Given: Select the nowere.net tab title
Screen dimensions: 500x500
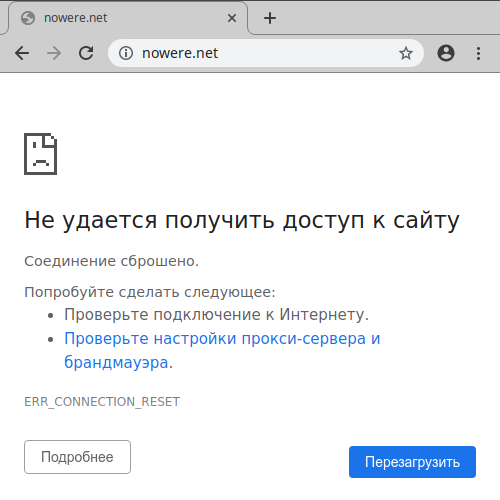Looking at the screenshot, I should (76, 18).
